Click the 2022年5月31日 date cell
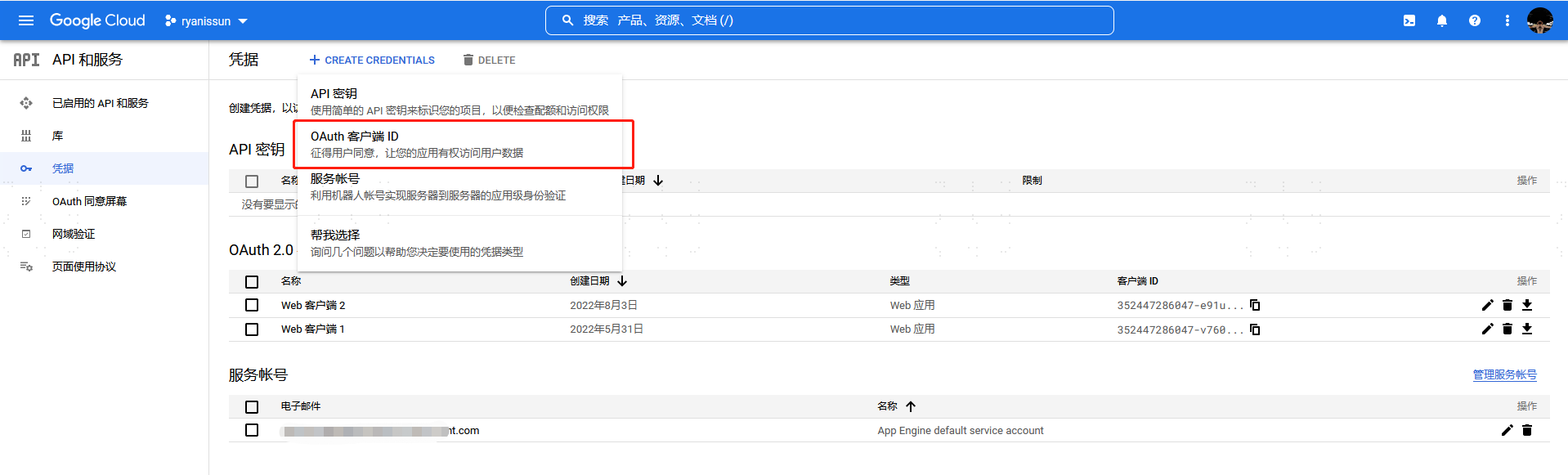 [607, 329]
